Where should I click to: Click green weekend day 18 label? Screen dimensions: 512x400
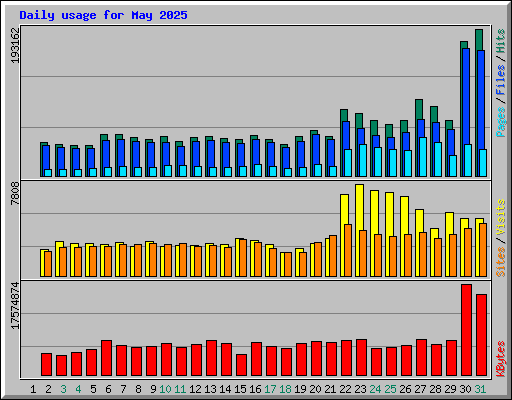[285, 389]
